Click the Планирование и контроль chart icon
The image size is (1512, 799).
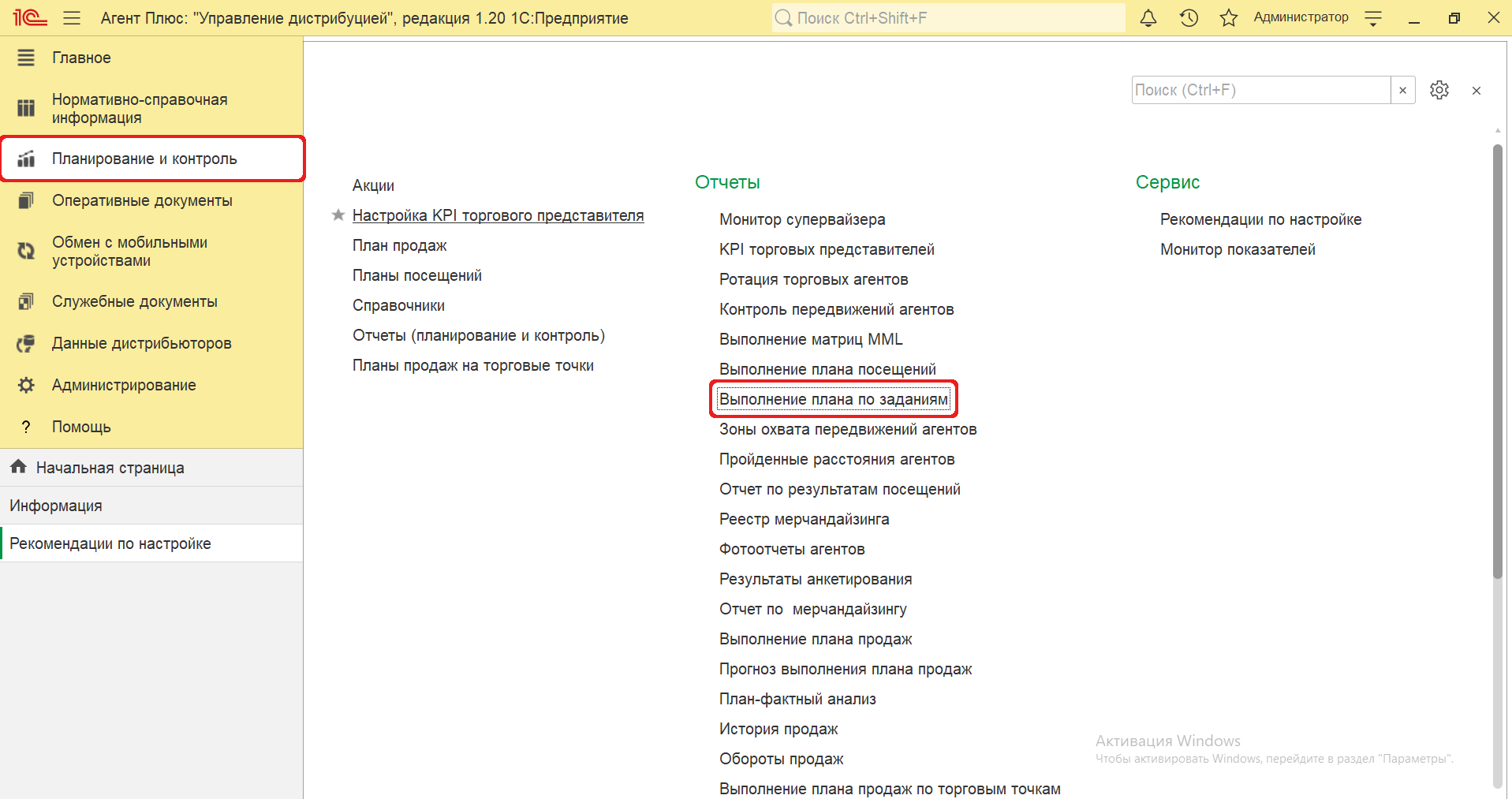[26, 159]
